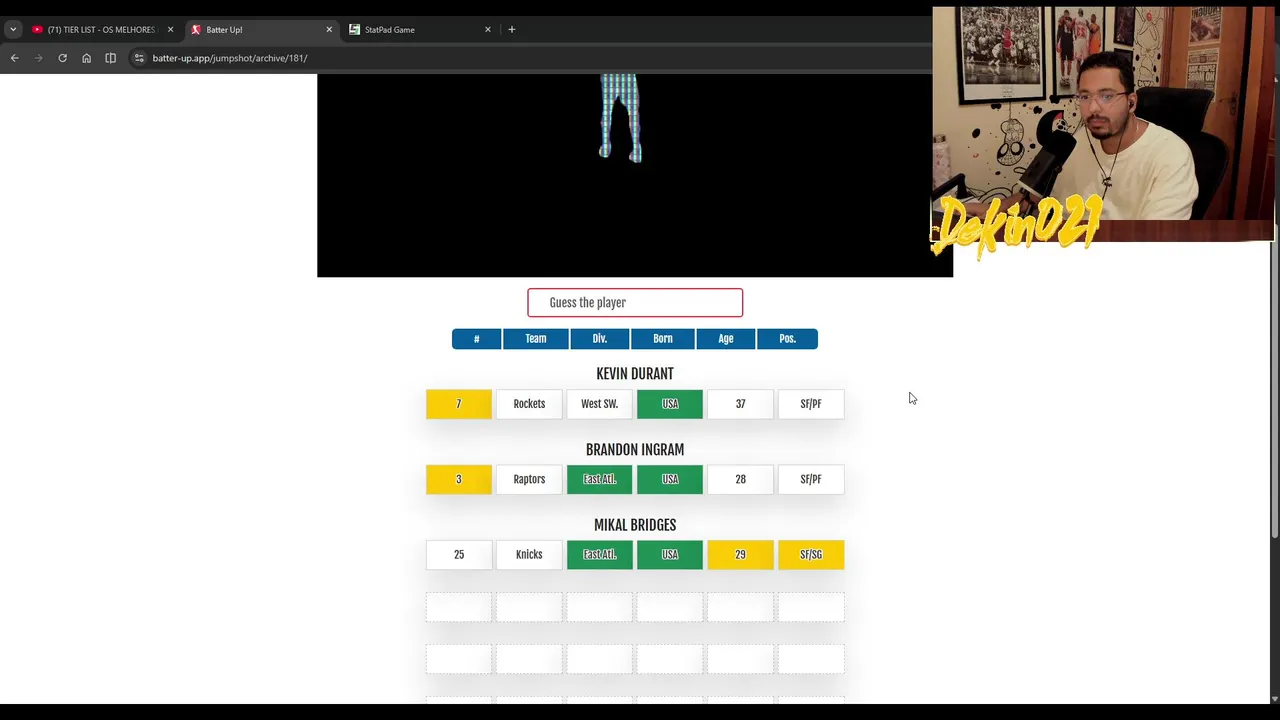Viewport: 1280px width, 720px height.
Task: Close the TIER LIST YouTube tab
Action: click(x=170, y=30)
